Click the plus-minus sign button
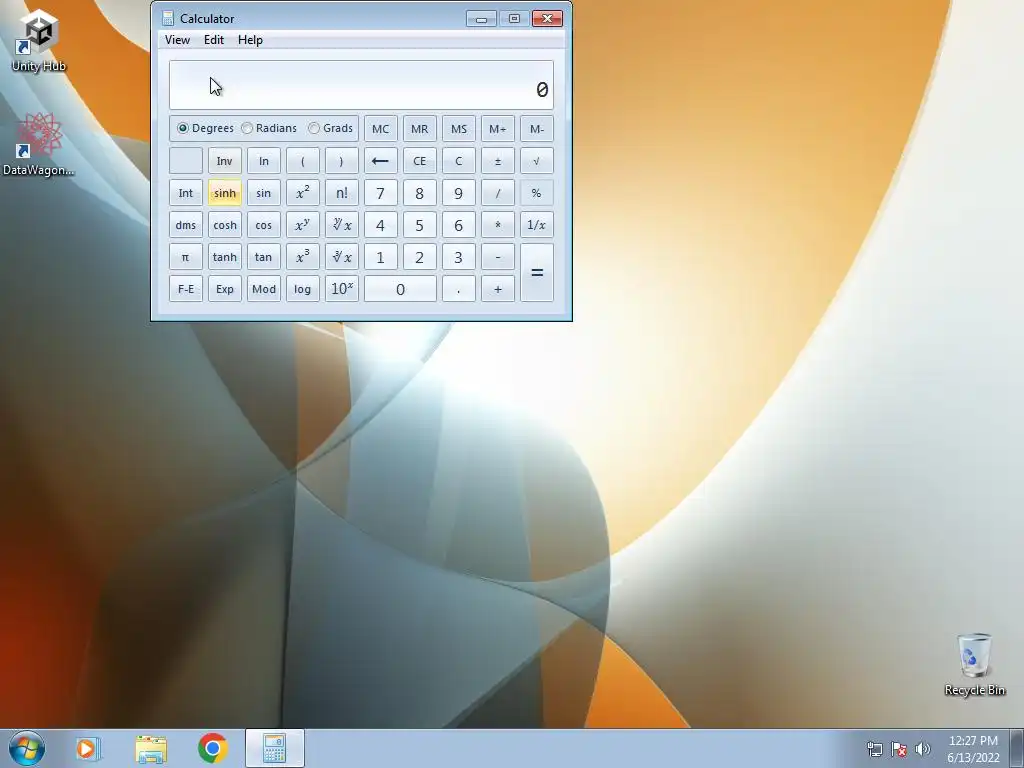The image size is (1024, 768). tap(498, 161)
